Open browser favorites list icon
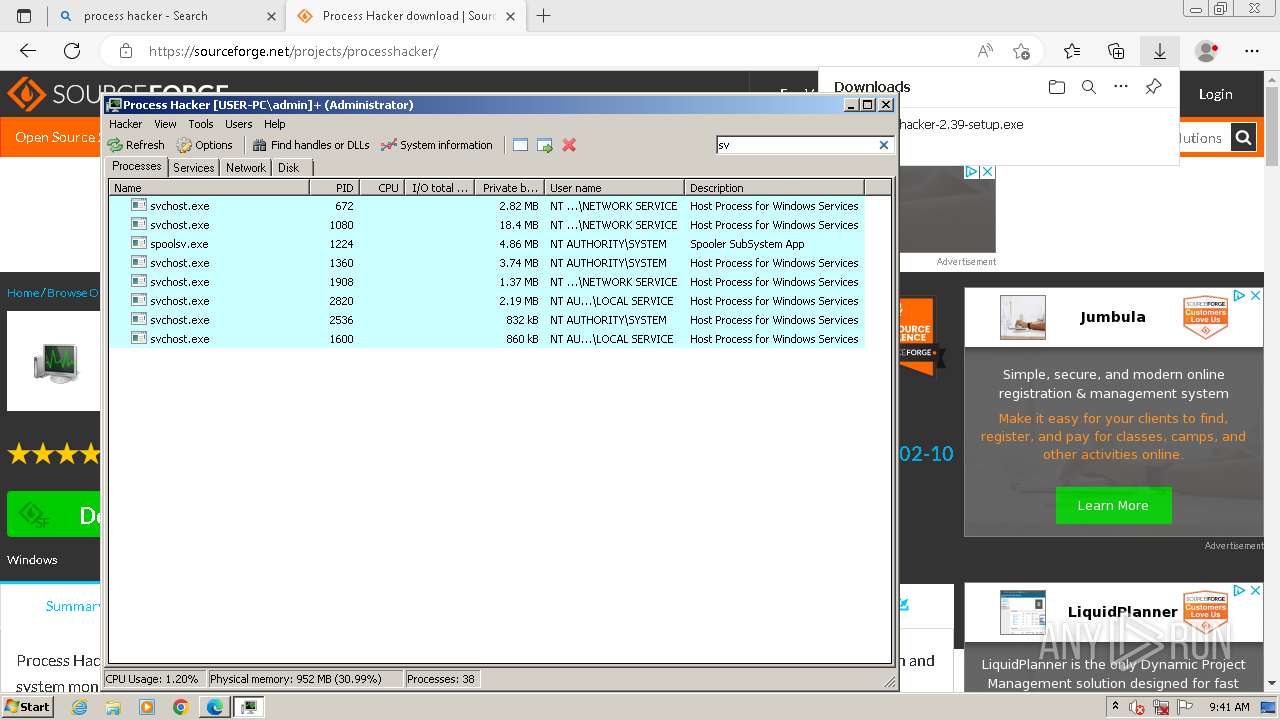 (1072, 51)
